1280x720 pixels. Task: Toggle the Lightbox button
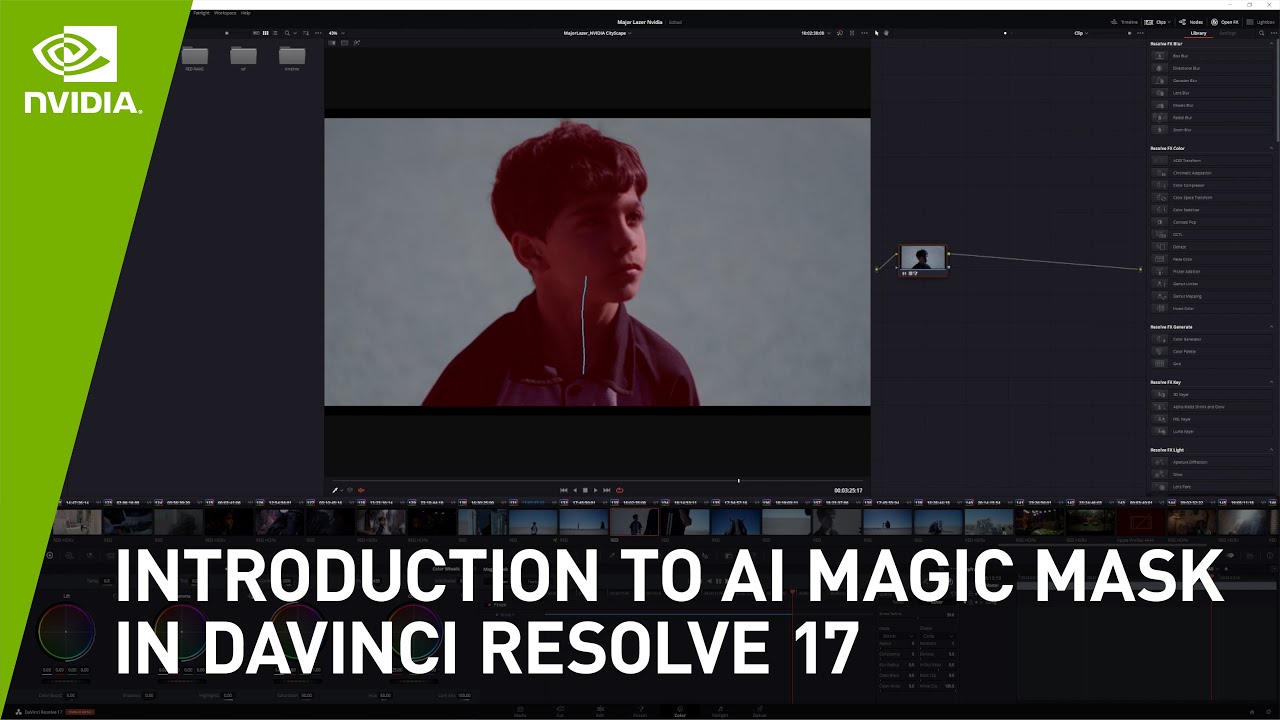click(1261, 22)
